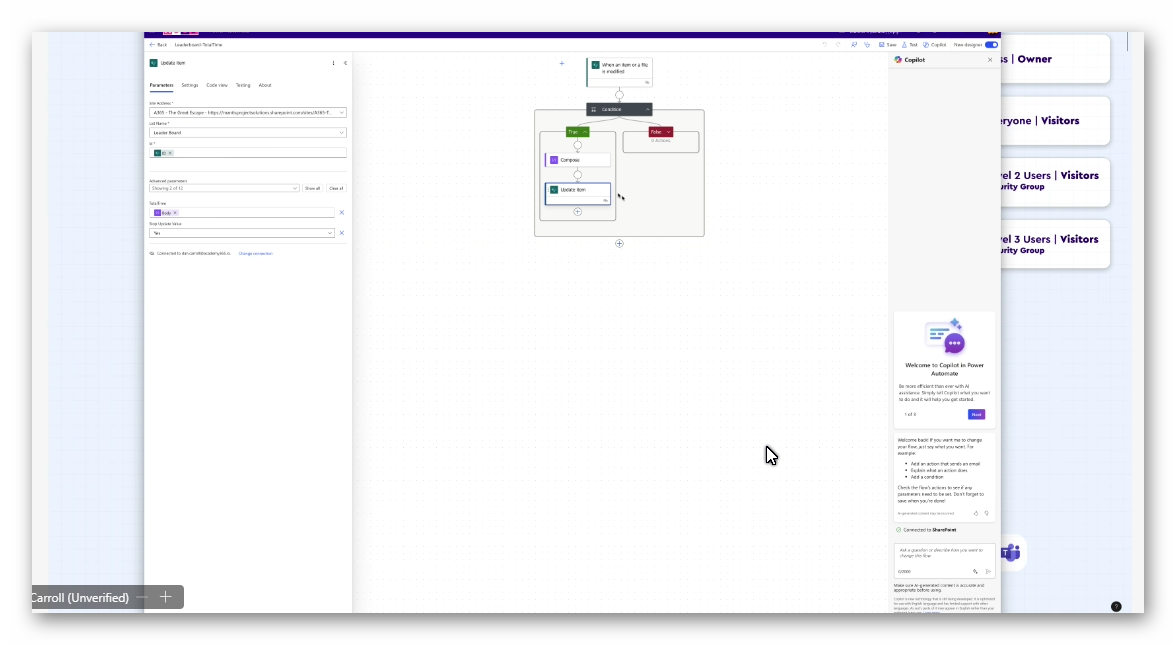The width and height of the screenshot is (1176, 645).
Task: Open the round help question mark icon
Action: [1116, 607]
